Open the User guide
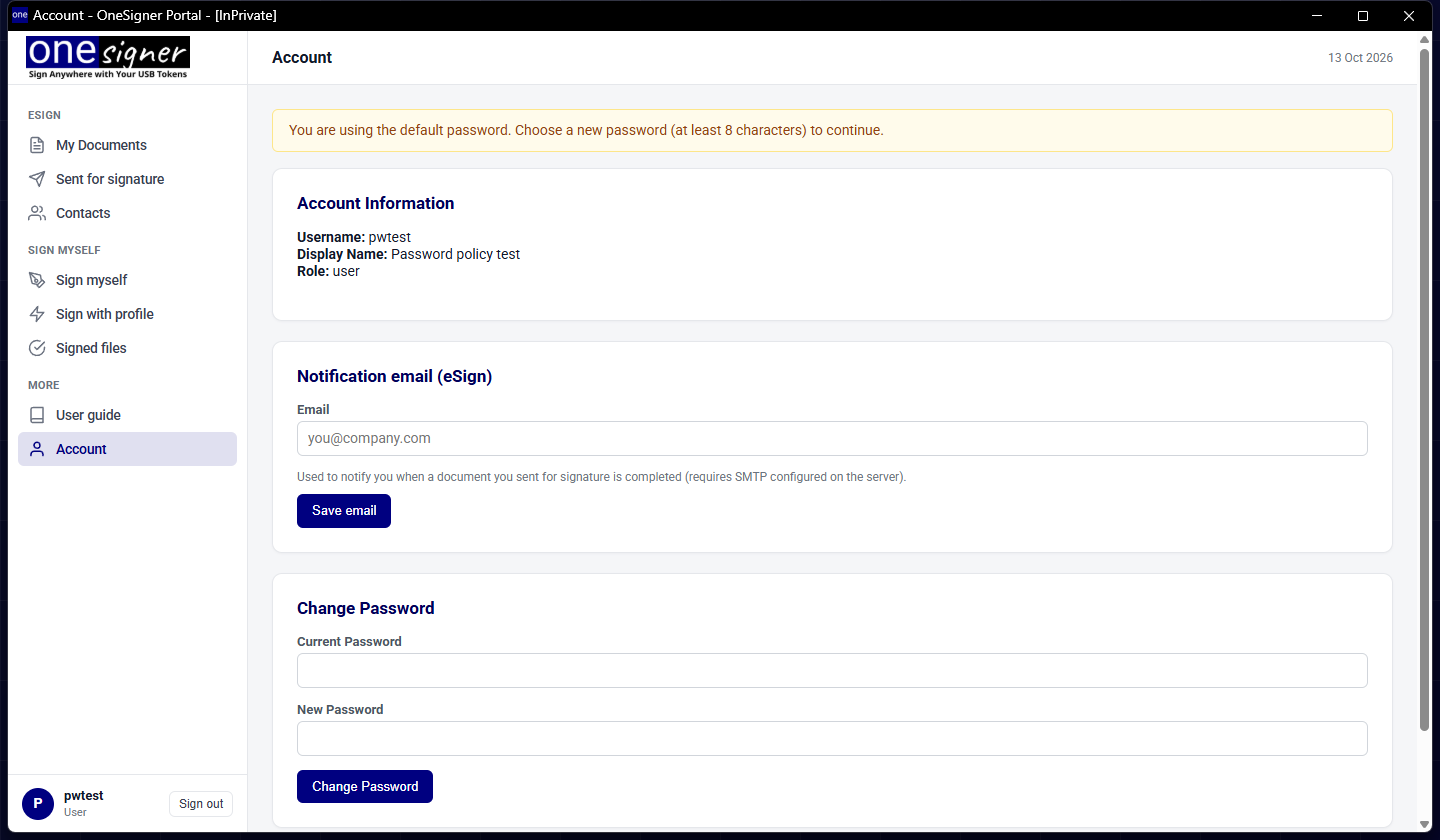1440x840 pixels. tap(127, 415)
